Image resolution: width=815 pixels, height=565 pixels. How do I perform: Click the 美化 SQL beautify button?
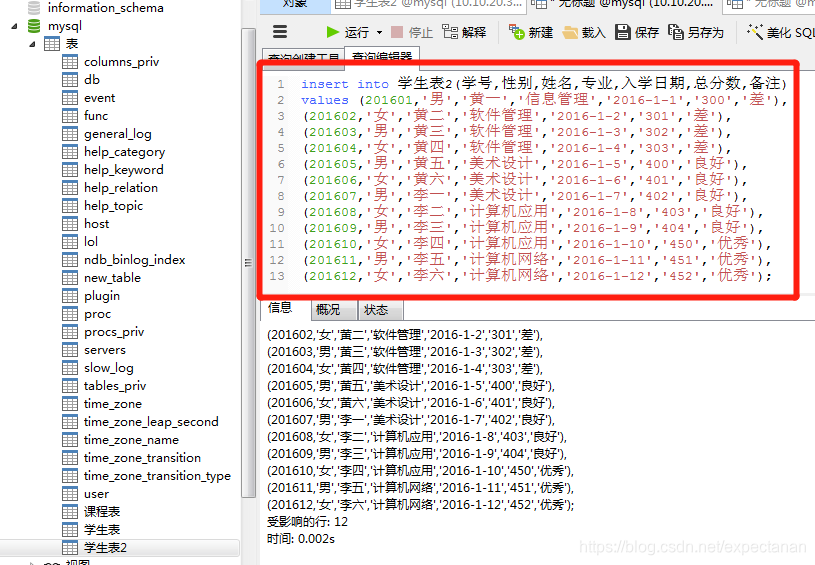coord(781,32)
